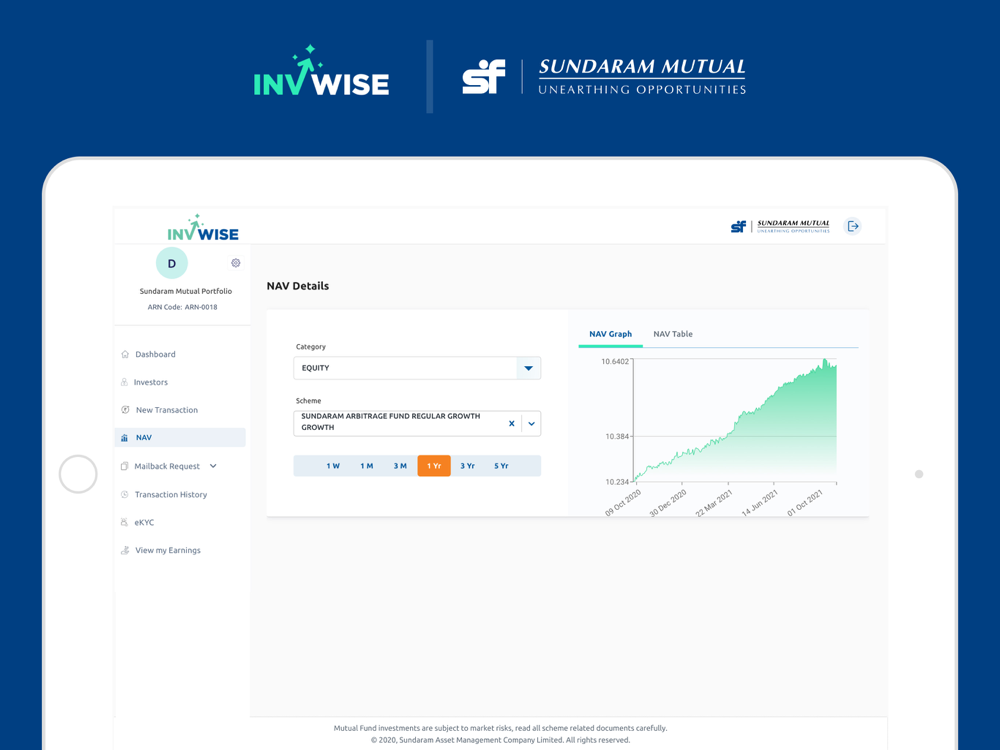
Task: Click the InvWise logo in app header
Action: click(203, 228)
